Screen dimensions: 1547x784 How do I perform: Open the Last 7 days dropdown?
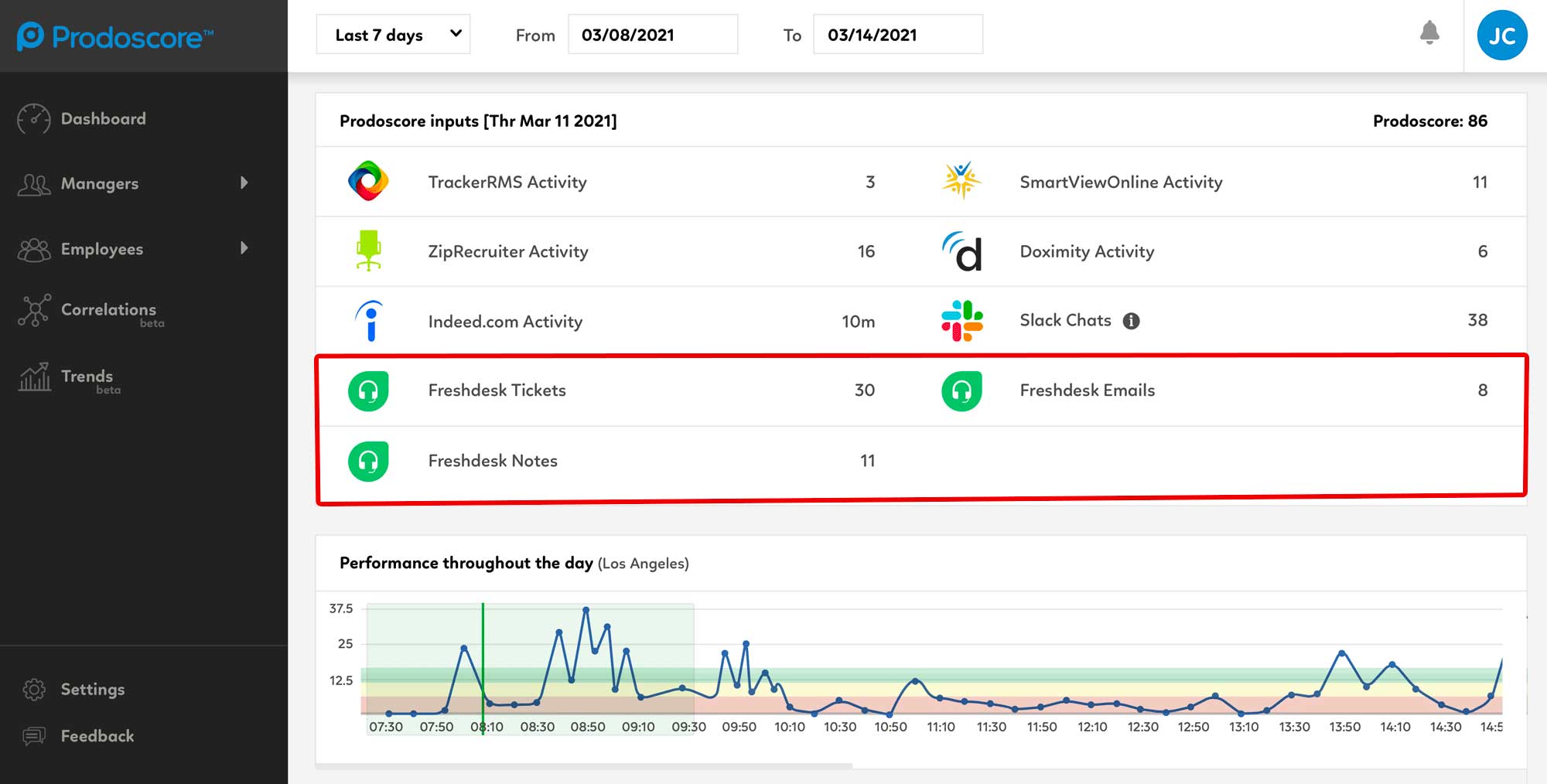[x=393, y=35]
